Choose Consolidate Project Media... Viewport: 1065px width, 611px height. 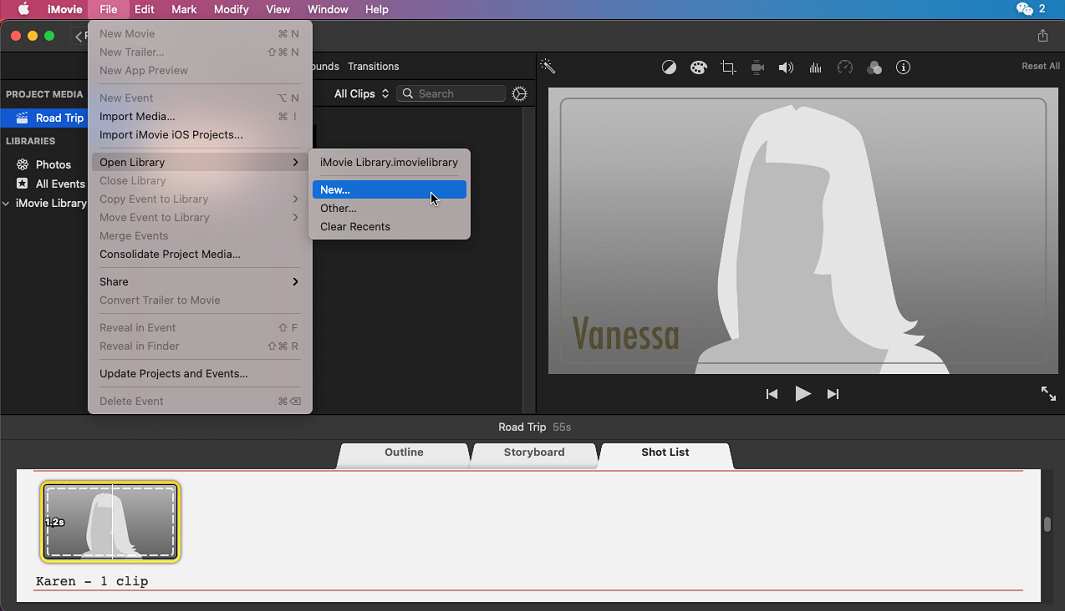click(x=200, y=254)
